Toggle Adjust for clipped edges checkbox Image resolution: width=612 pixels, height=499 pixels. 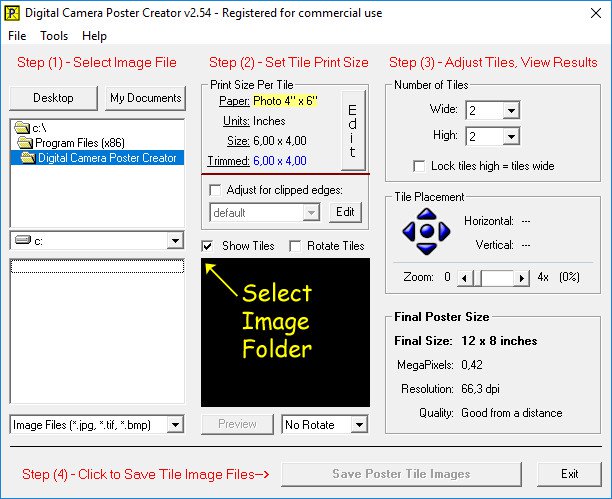[x=215, y=190]
